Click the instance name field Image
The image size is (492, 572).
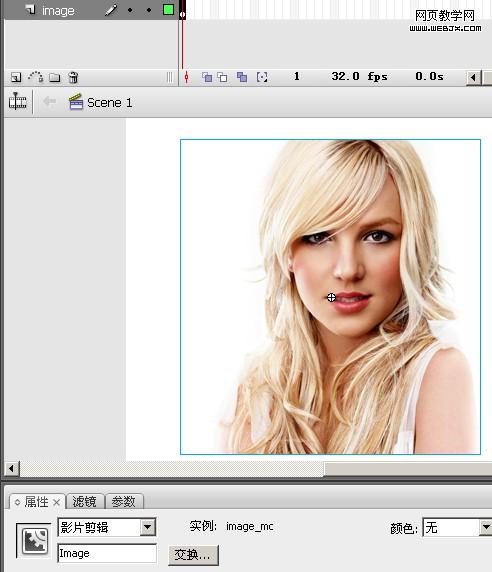point(107,553)
